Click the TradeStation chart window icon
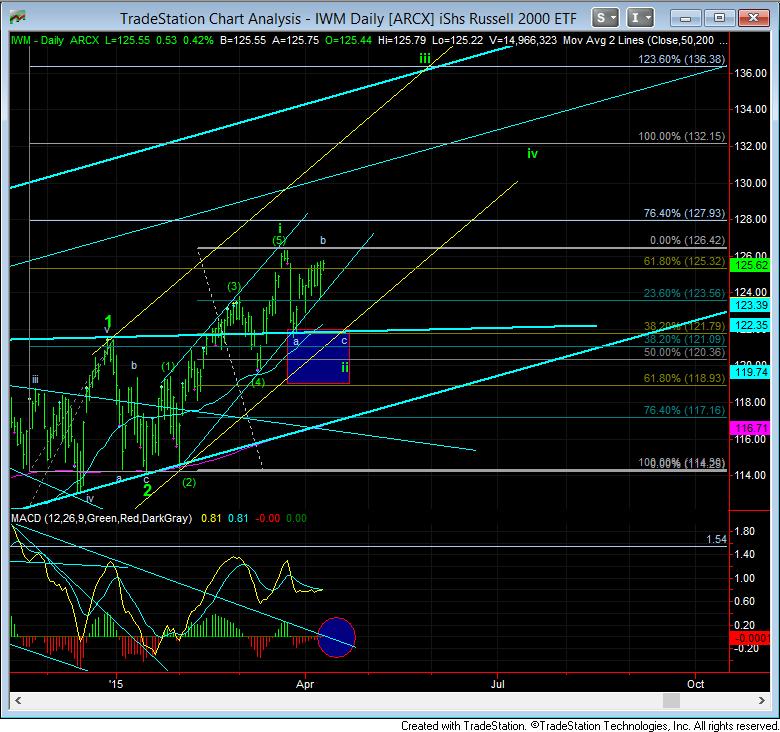 18,17
